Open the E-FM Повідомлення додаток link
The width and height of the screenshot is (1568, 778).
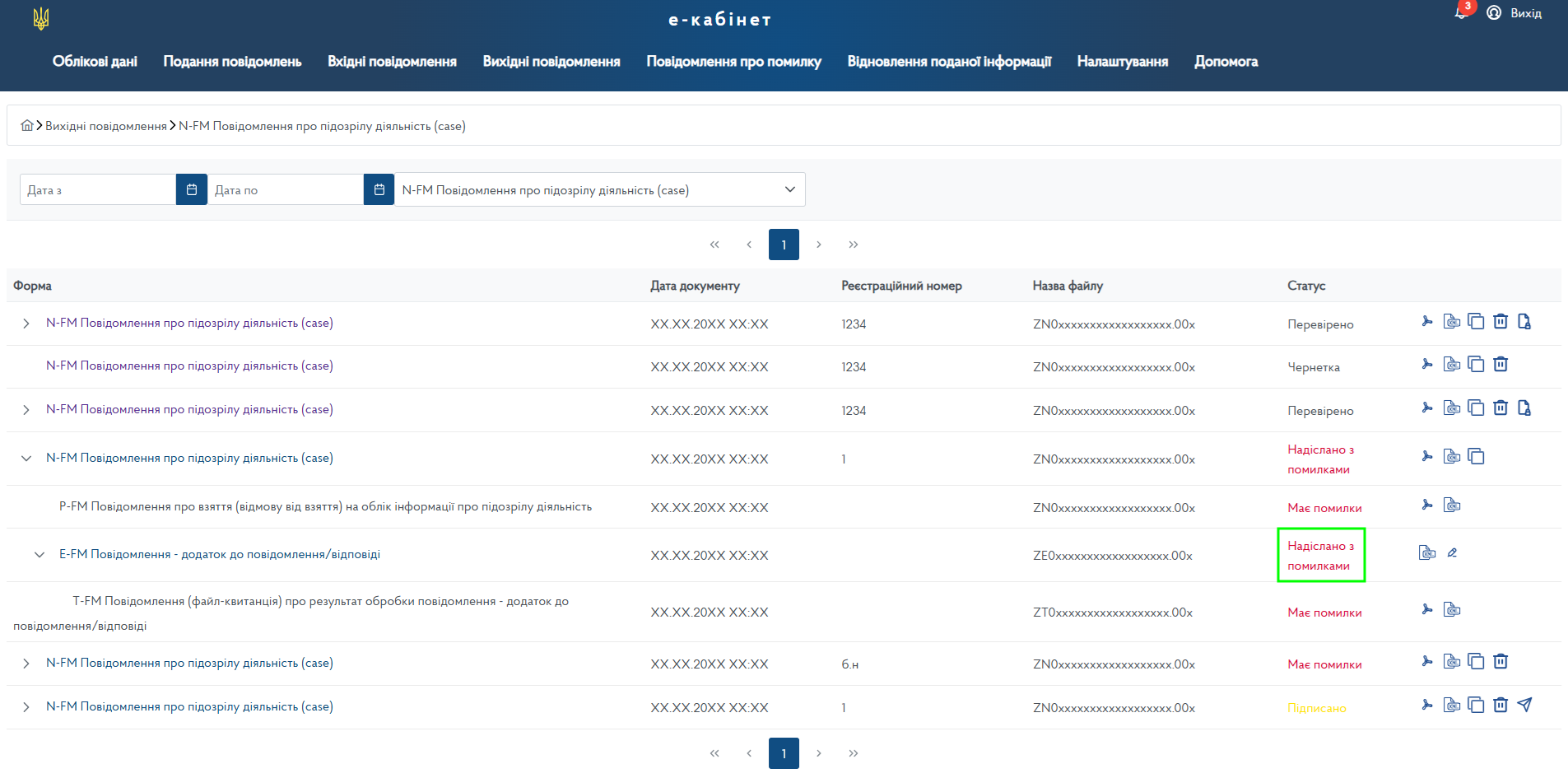pos(220,554)
